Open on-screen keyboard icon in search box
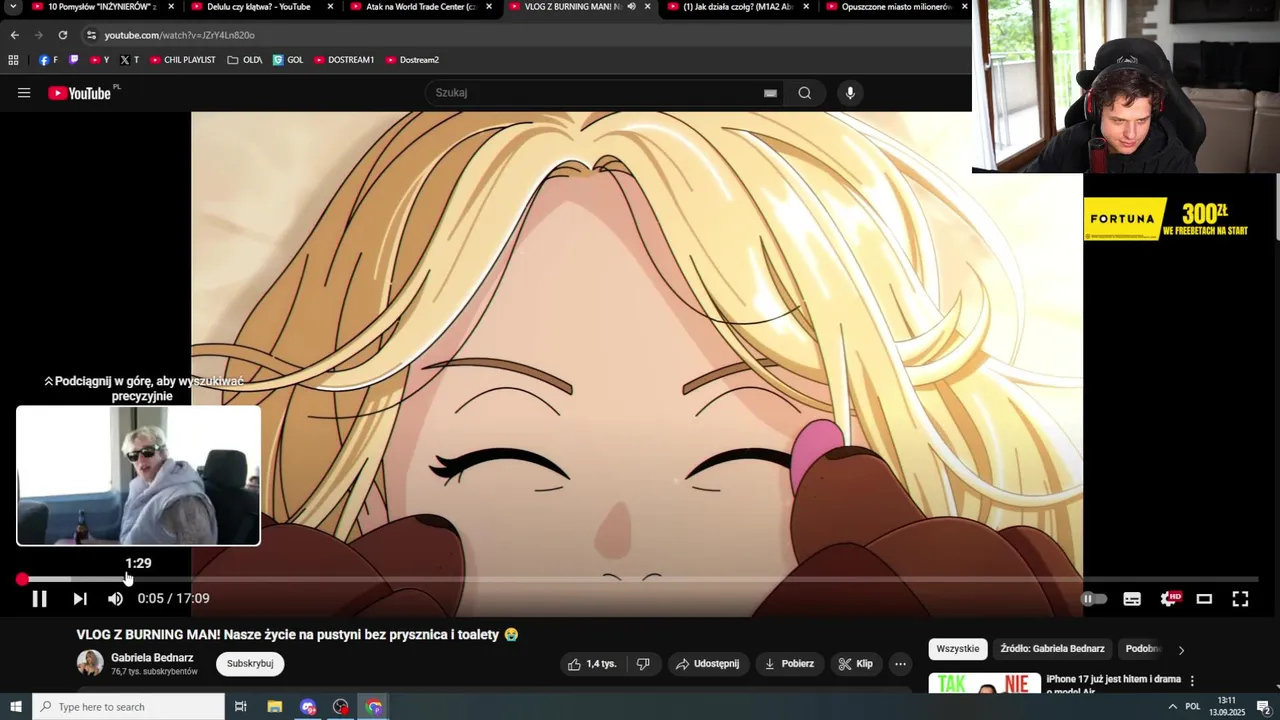The height and width of the screenshot is (720, 1280). click(770, 93)
